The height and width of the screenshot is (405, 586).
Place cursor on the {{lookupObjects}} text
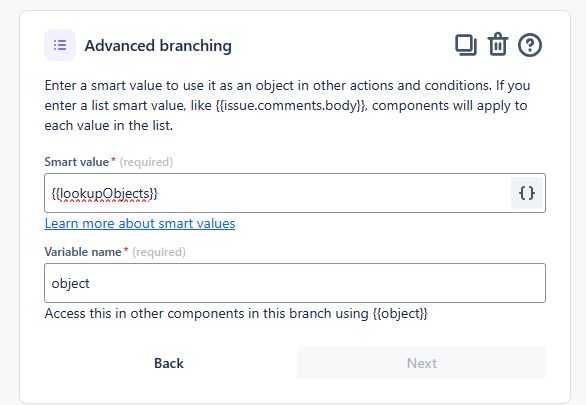point(105,194)
